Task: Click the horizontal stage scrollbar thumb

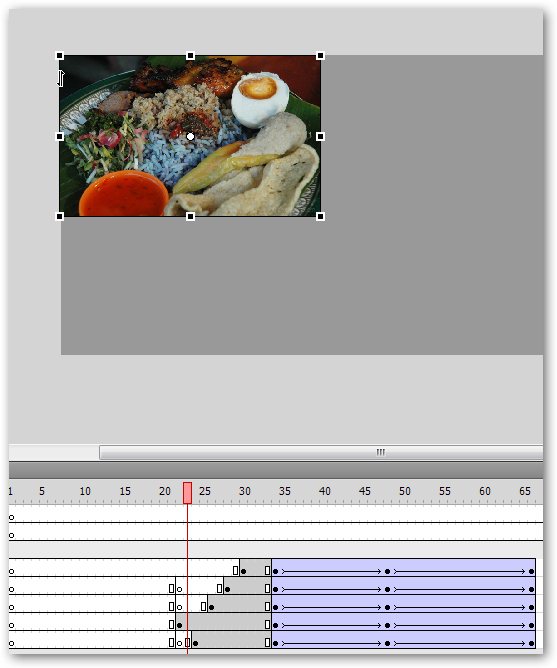Action: (x=321, y=452)
